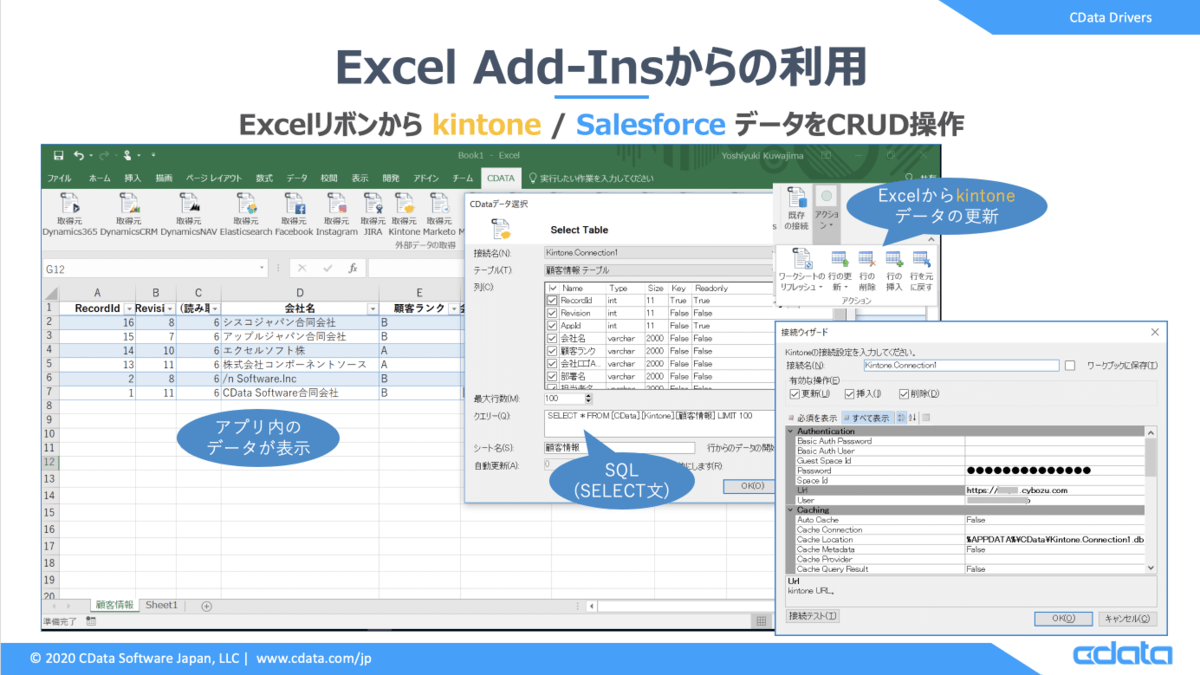Collapse the Caching property group
1200x675 pixels.
(x=791, y=510)
